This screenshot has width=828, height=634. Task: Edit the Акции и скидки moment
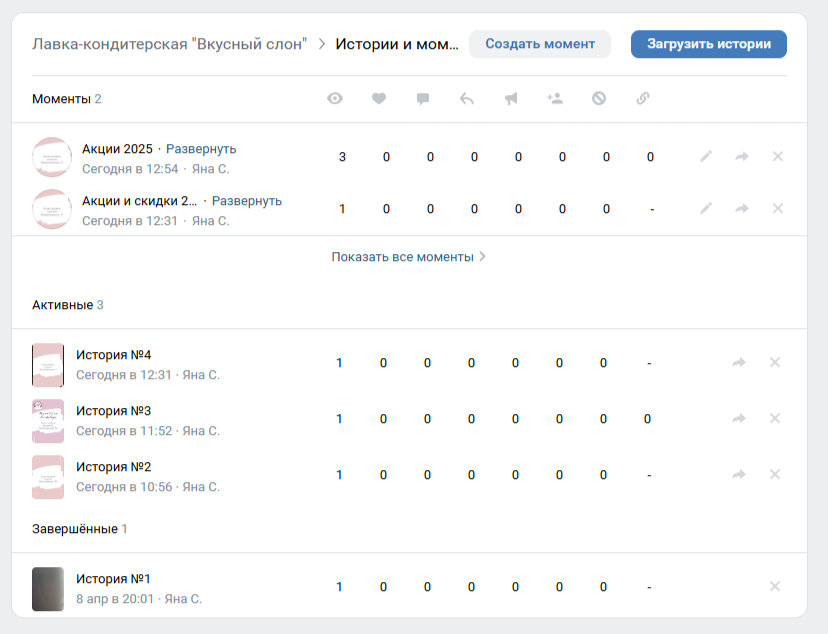(706, 209)
